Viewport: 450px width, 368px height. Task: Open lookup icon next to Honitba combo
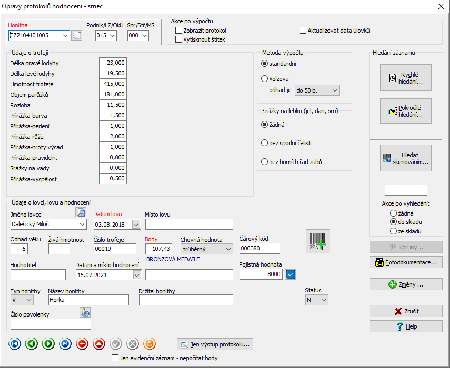[77, 35]
